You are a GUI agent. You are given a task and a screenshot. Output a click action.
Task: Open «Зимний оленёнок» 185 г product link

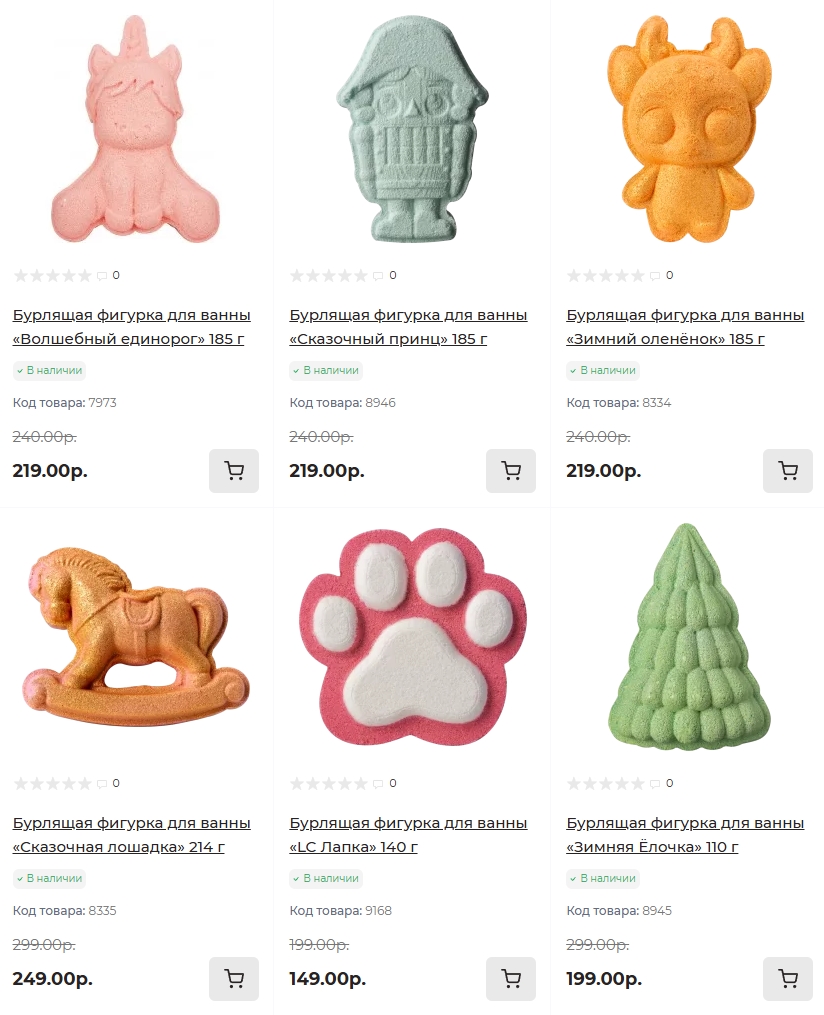[685, 327]
